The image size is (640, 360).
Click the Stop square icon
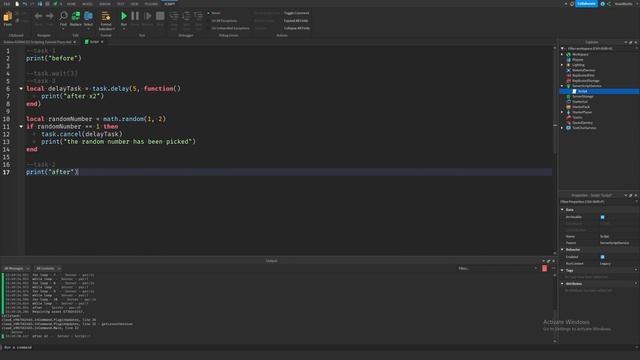[x=160, y=16]
